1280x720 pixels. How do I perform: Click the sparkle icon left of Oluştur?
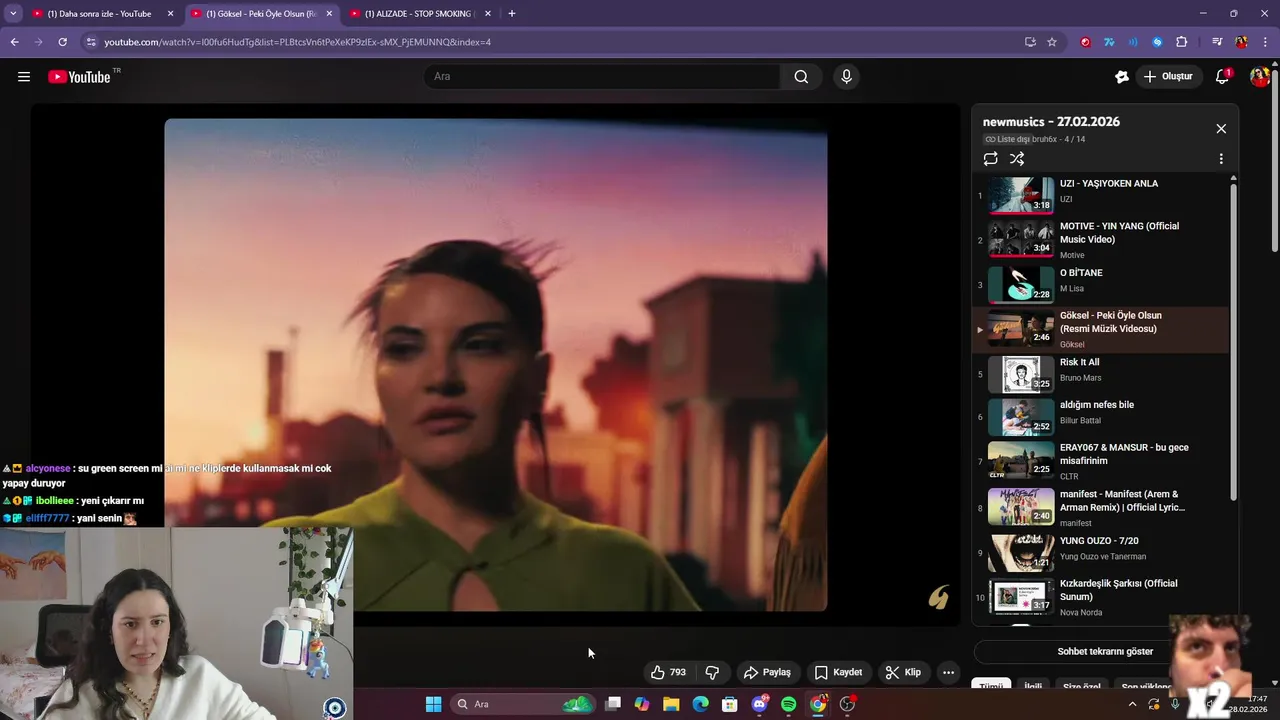1121,76
